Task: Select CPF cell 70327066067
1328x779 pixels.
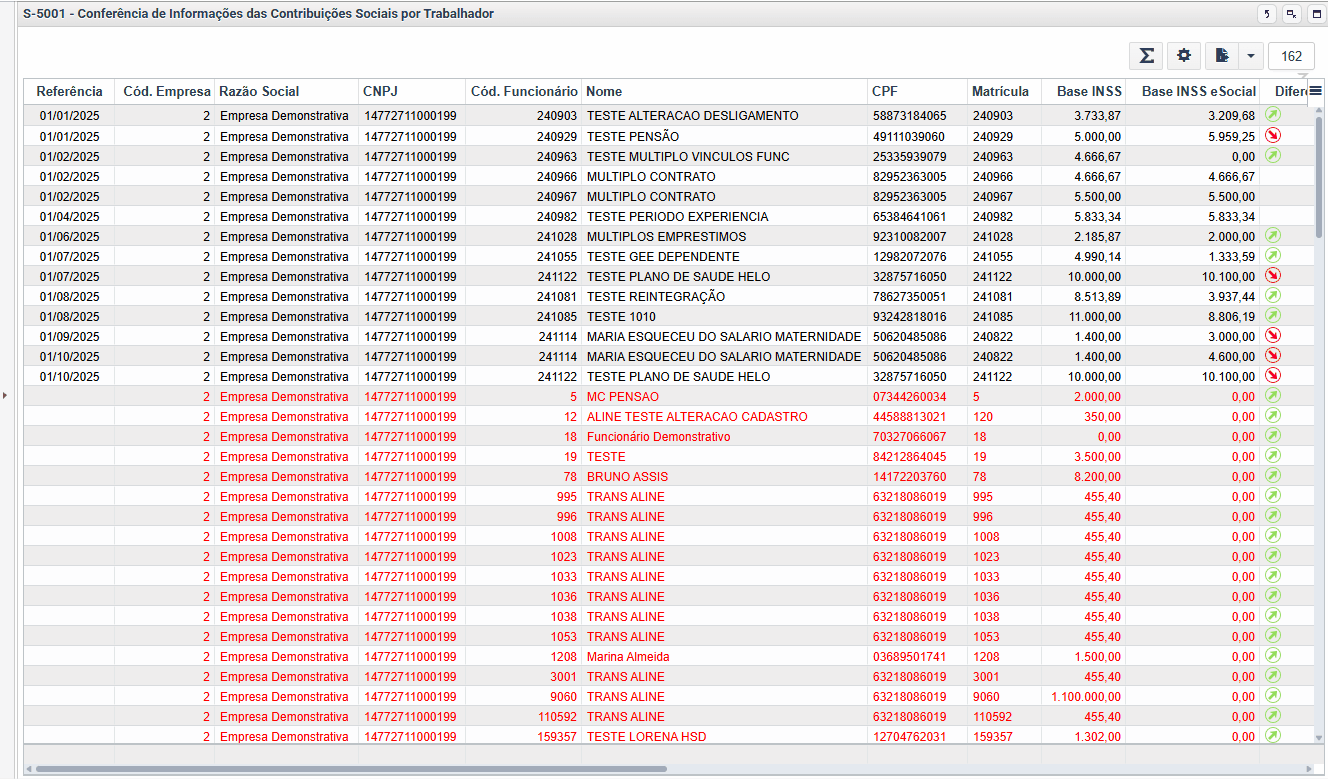Action: click(917, 436)
